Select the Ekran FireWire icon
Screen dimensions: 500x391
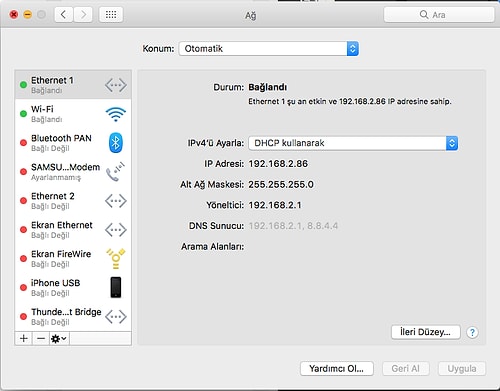coord(115,258)
